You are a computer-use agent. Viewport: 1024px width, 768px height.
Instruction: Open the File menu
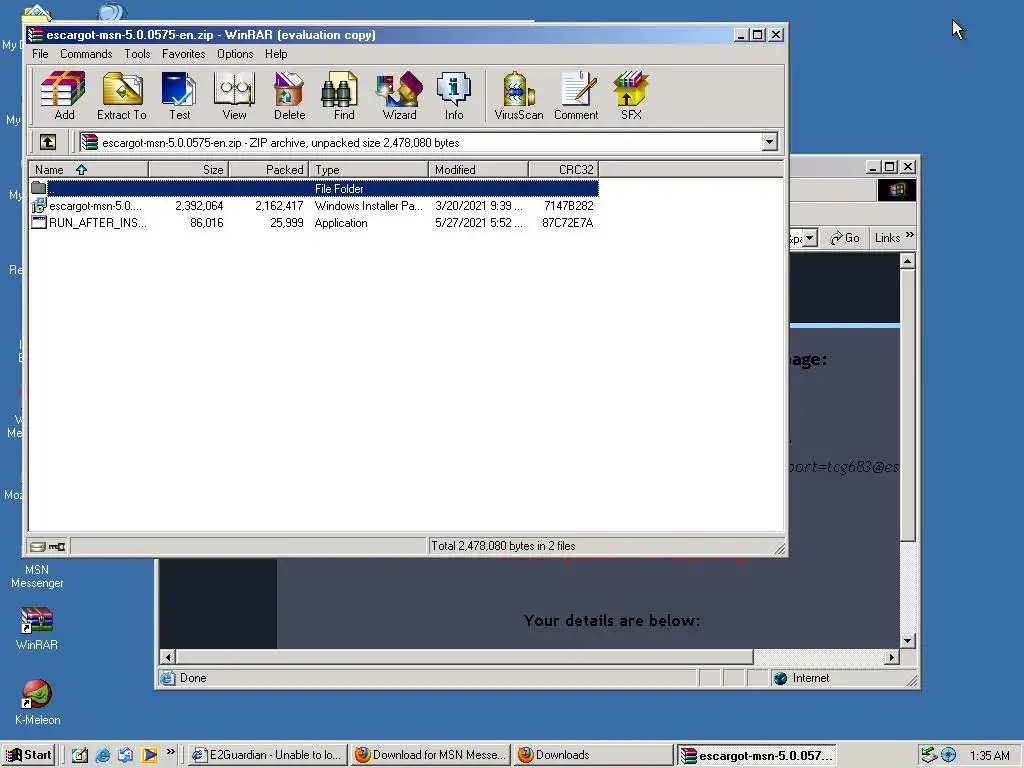pos(40,54)
